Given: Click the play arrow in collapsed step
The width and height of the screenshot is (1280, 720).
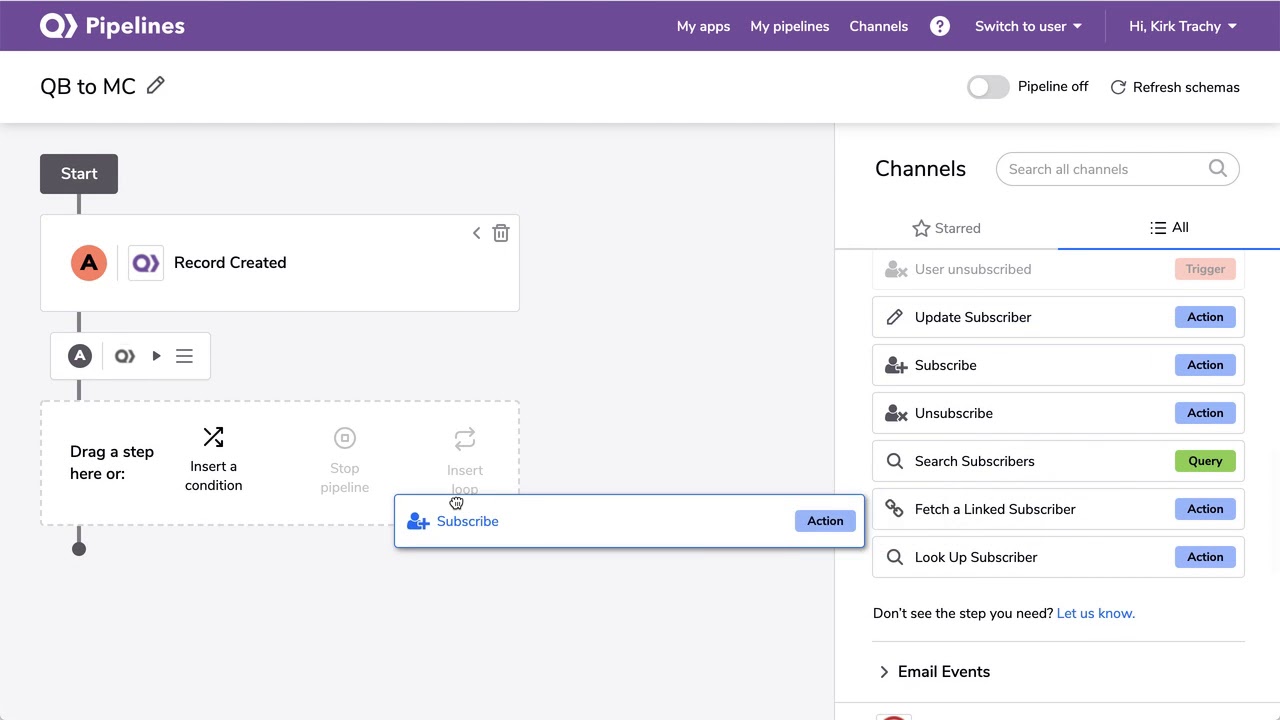Looking at the screenshot, I should click(x=156, y=356).
